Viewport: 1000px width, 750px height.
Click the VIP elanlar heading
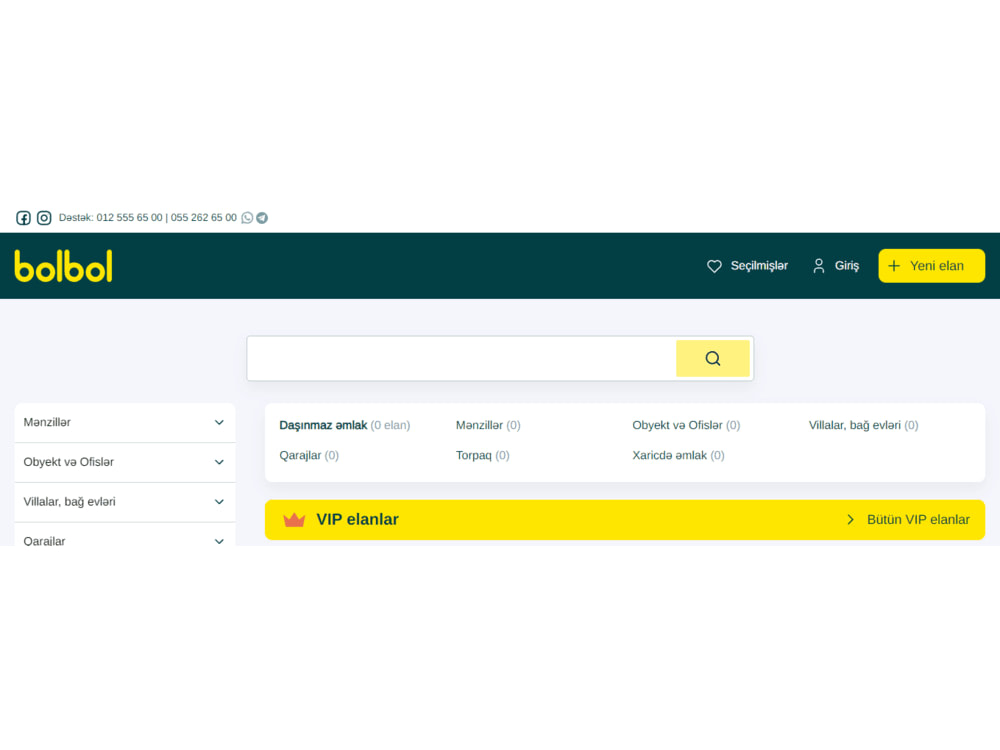357,519
